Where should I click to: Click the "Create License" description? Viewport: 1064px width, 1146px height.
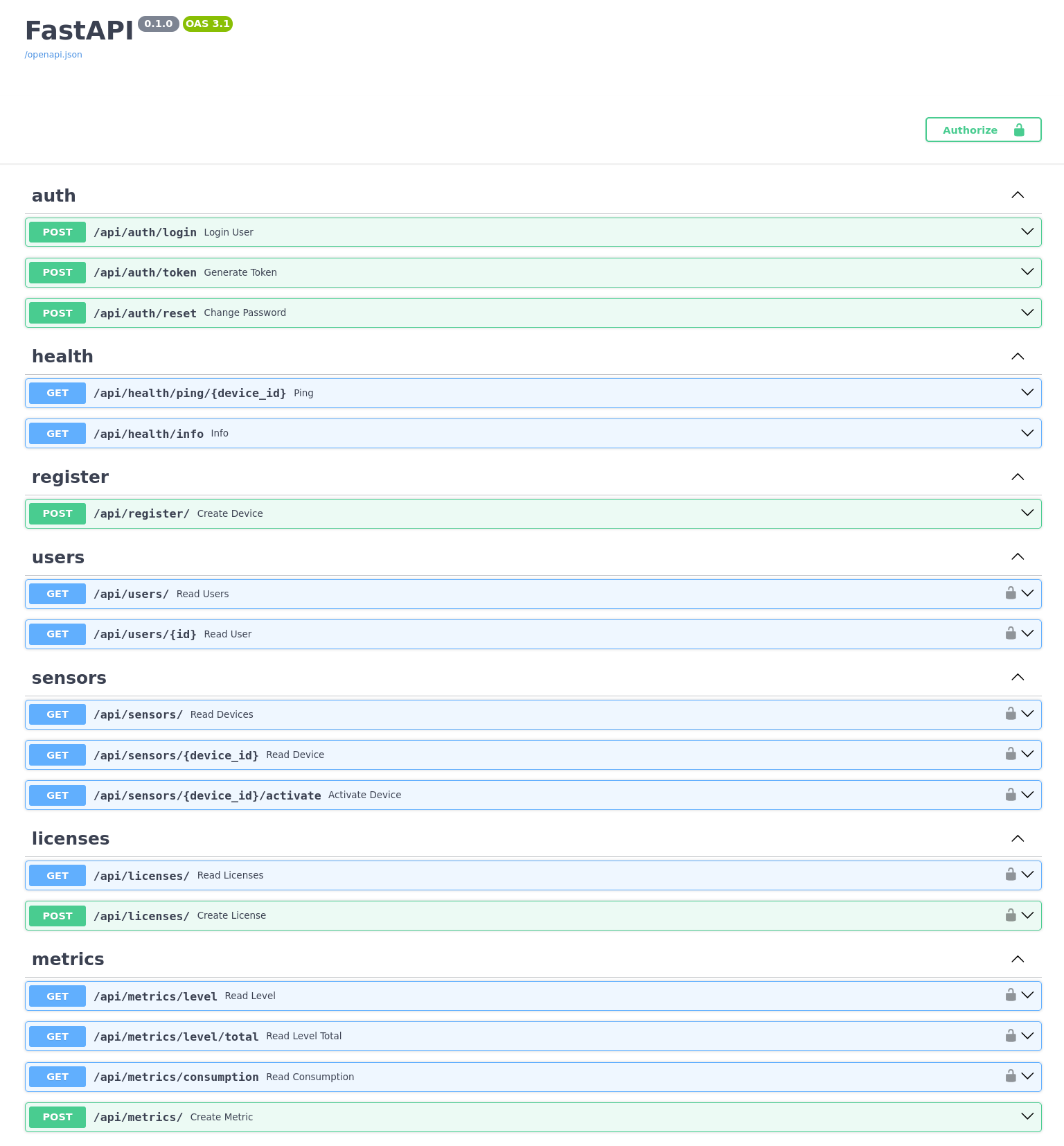[x=231, y=915]
